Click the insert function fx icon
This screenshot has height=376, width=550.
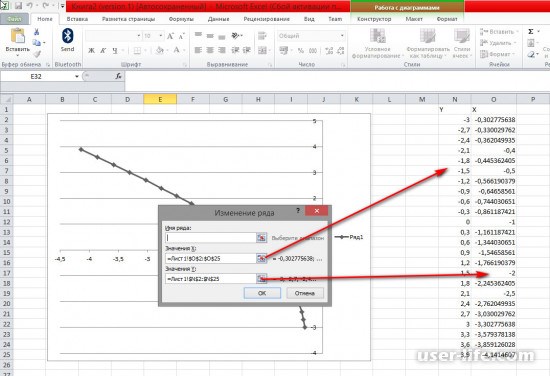click(119, 76)
